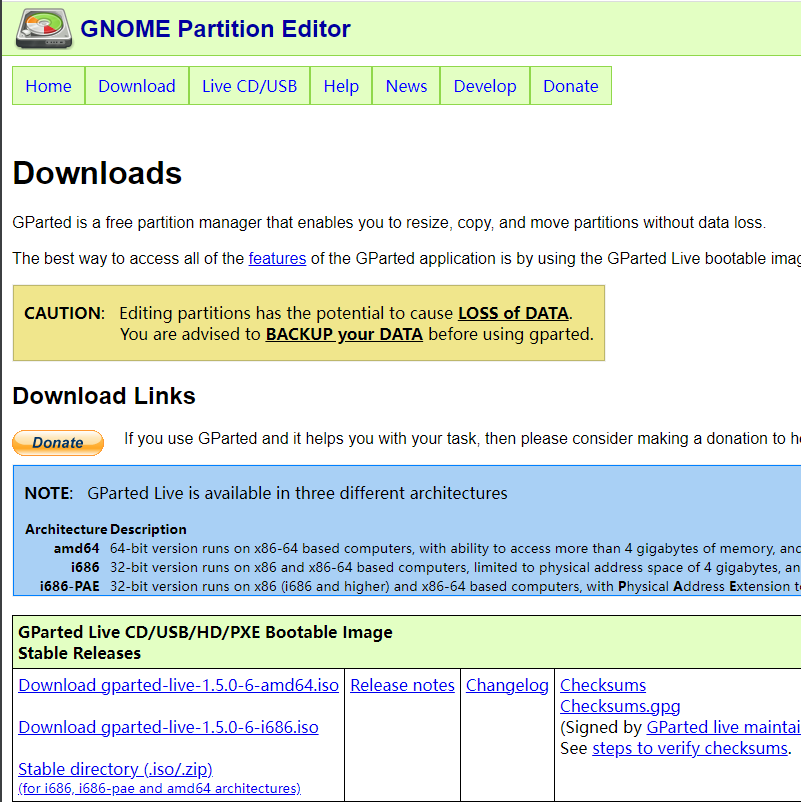Navigate to the Develop page
This screenshot has width=801, height=802.
point(485,86)
